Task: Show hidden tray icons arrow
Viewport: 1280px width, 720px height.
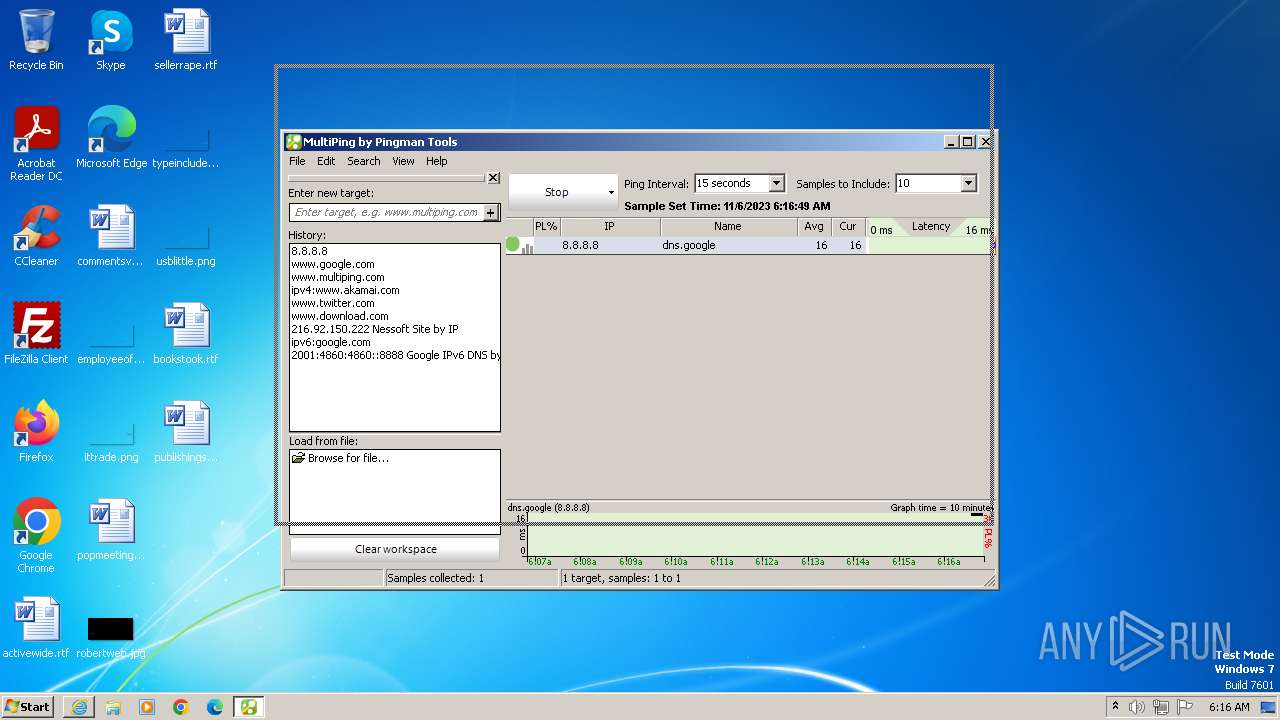Action: (x=1115, y=707)
